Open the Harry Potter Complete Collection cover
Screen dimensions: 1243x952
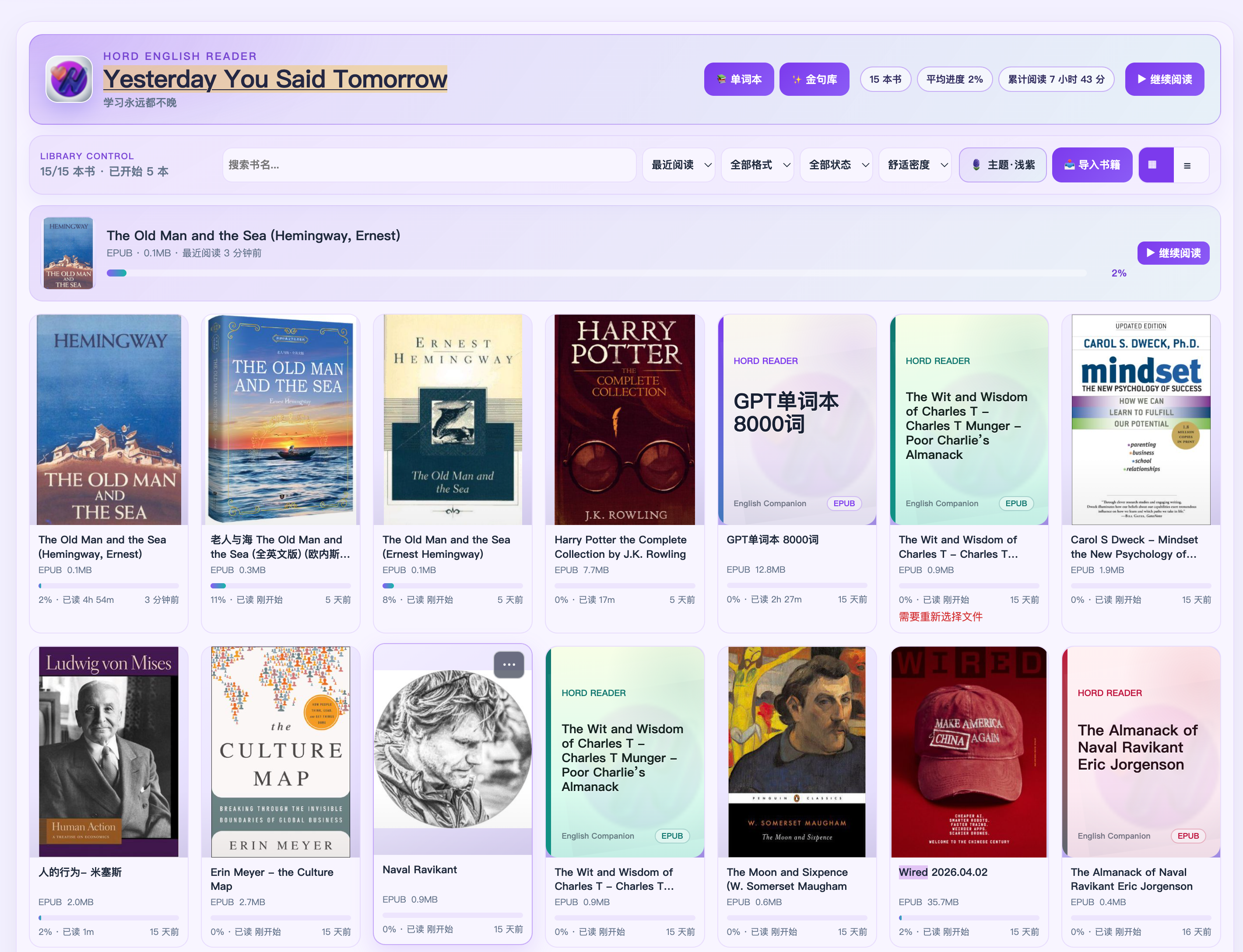tap(625, 420)
